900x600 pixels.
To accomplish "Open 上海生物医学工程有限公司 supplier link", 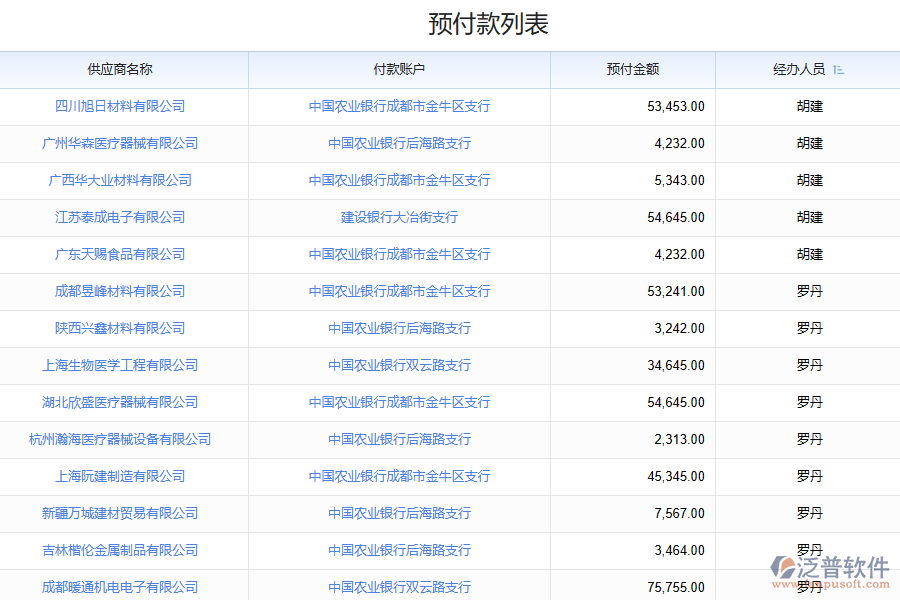I will [120, 365].
